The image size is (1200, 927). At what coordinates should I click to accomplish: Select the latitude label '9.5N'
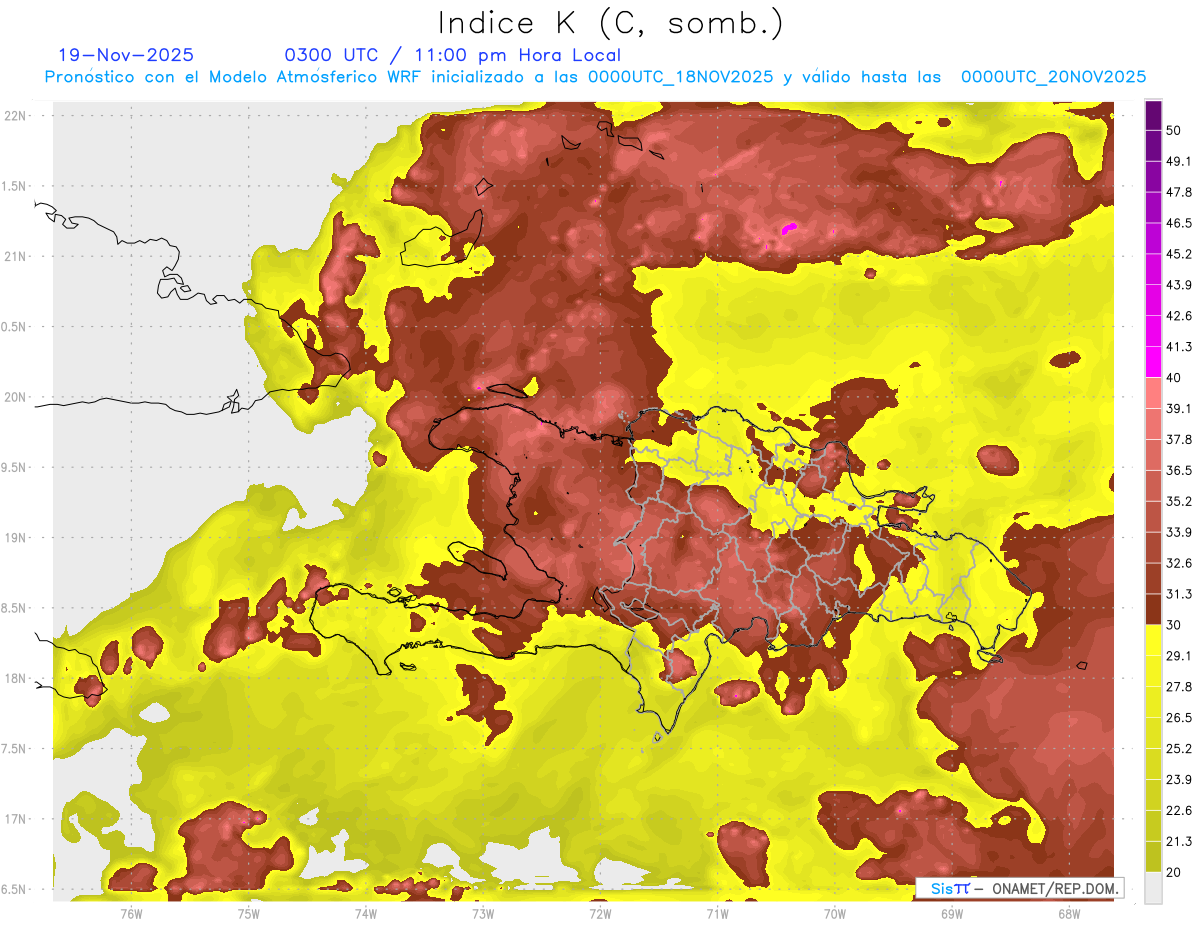[15, 467]
